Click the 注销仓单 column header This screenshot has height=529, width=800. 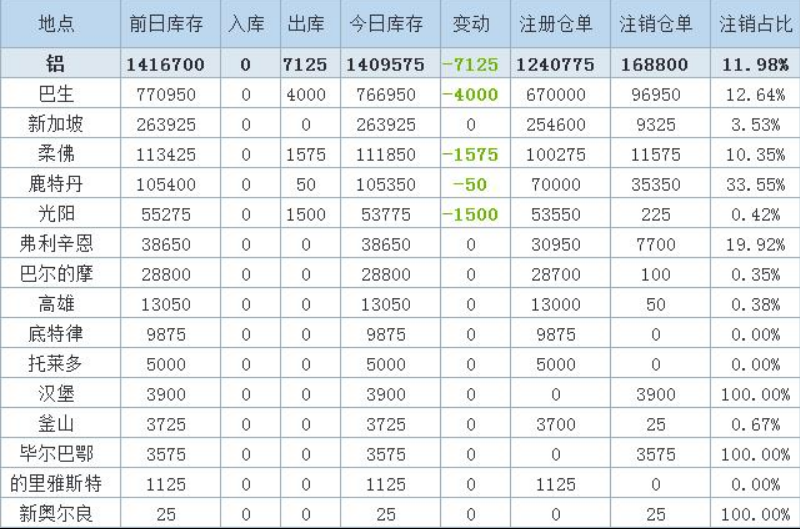click(655, 24)
